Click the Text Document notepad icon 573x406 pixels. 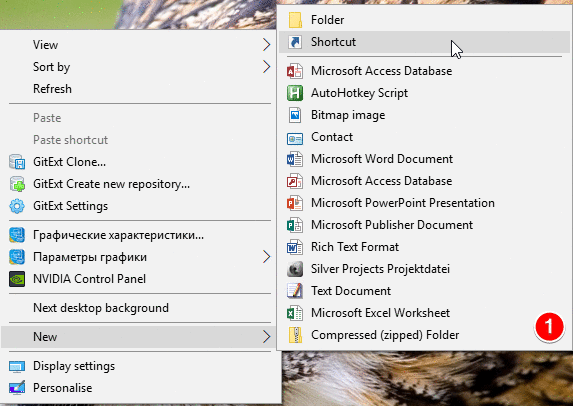point(295,291)
